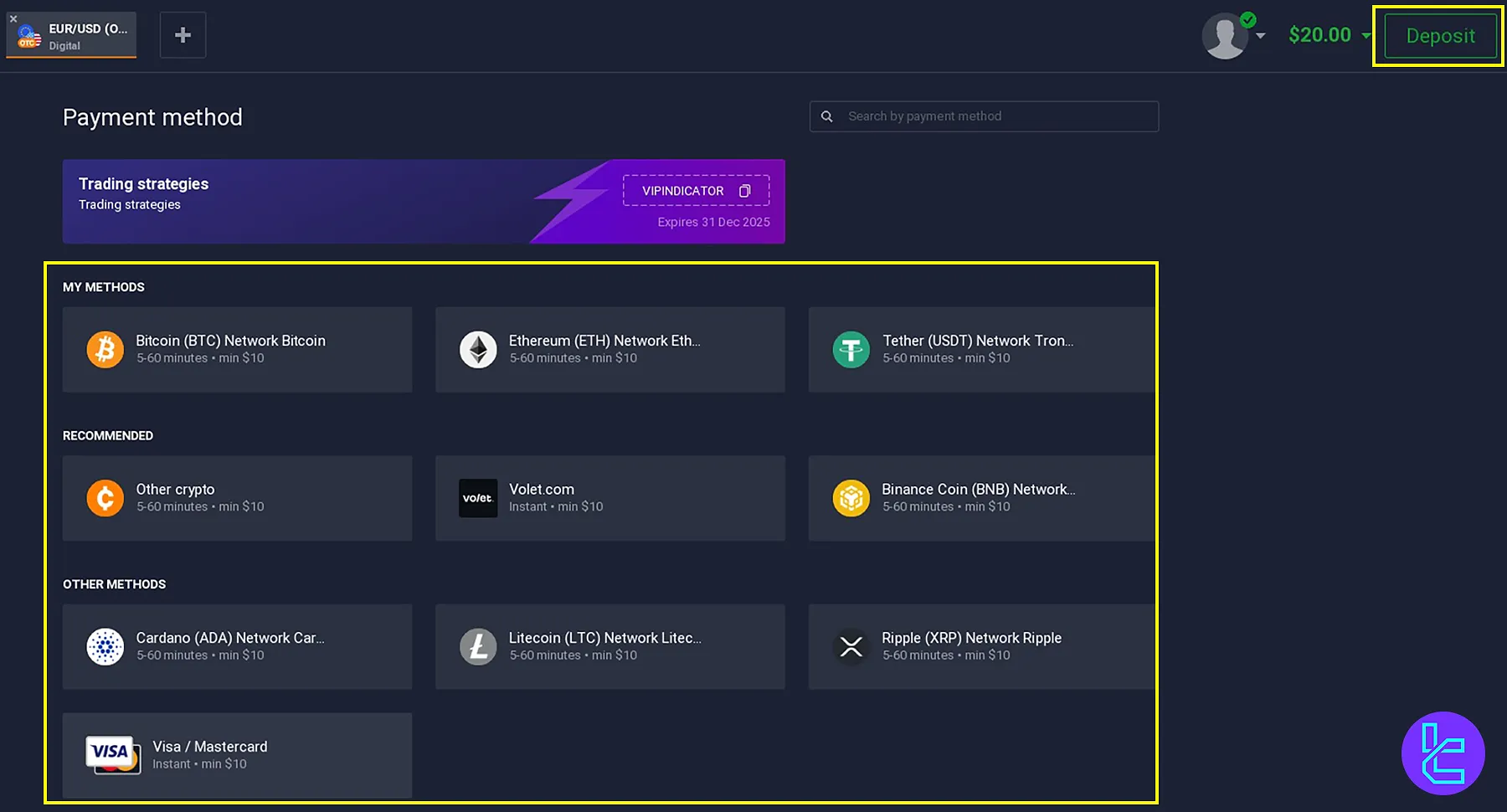Click the Volet.com black logo
Screen dimensions: 1507x812
(478, 498)
